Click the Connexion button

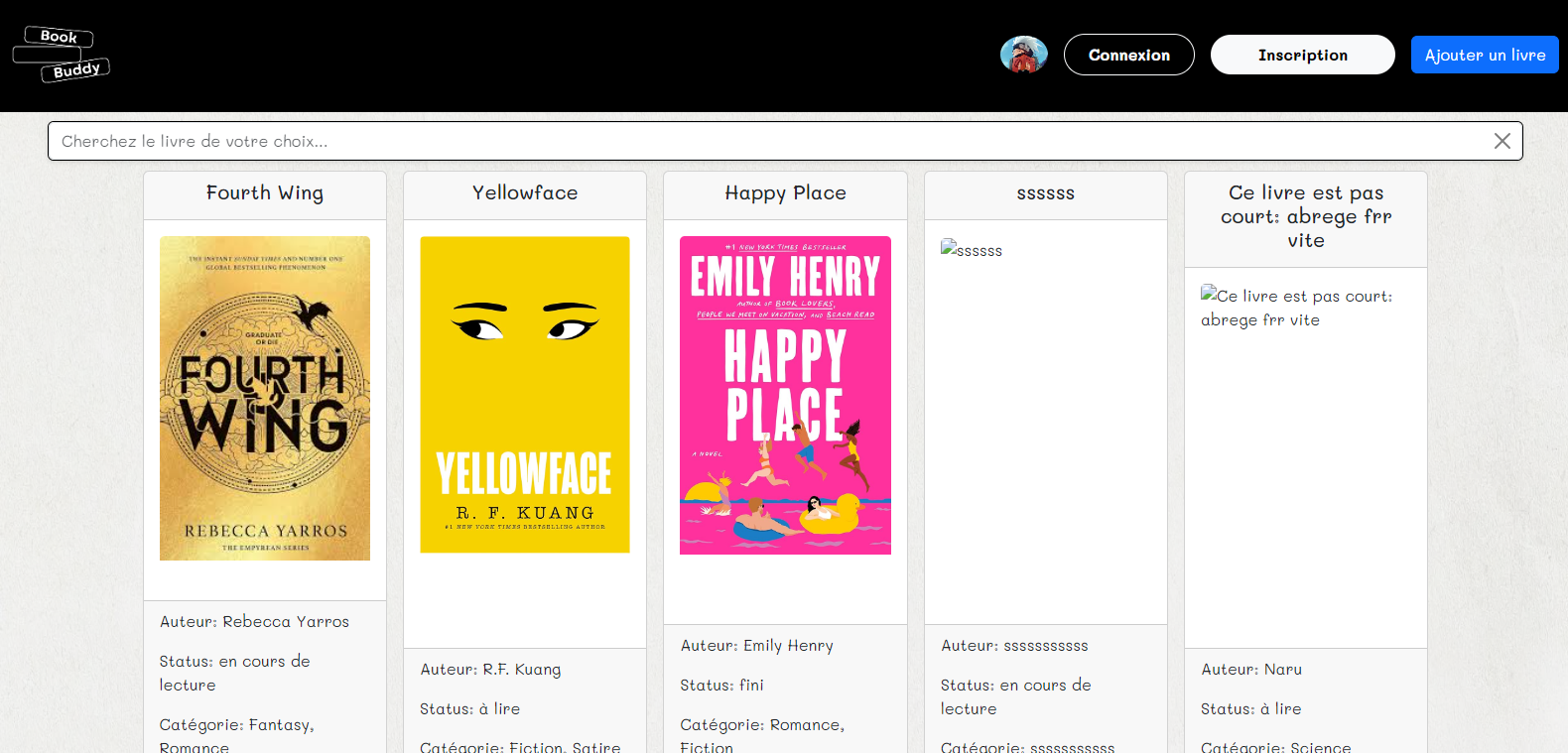(x=1129, y=55)
